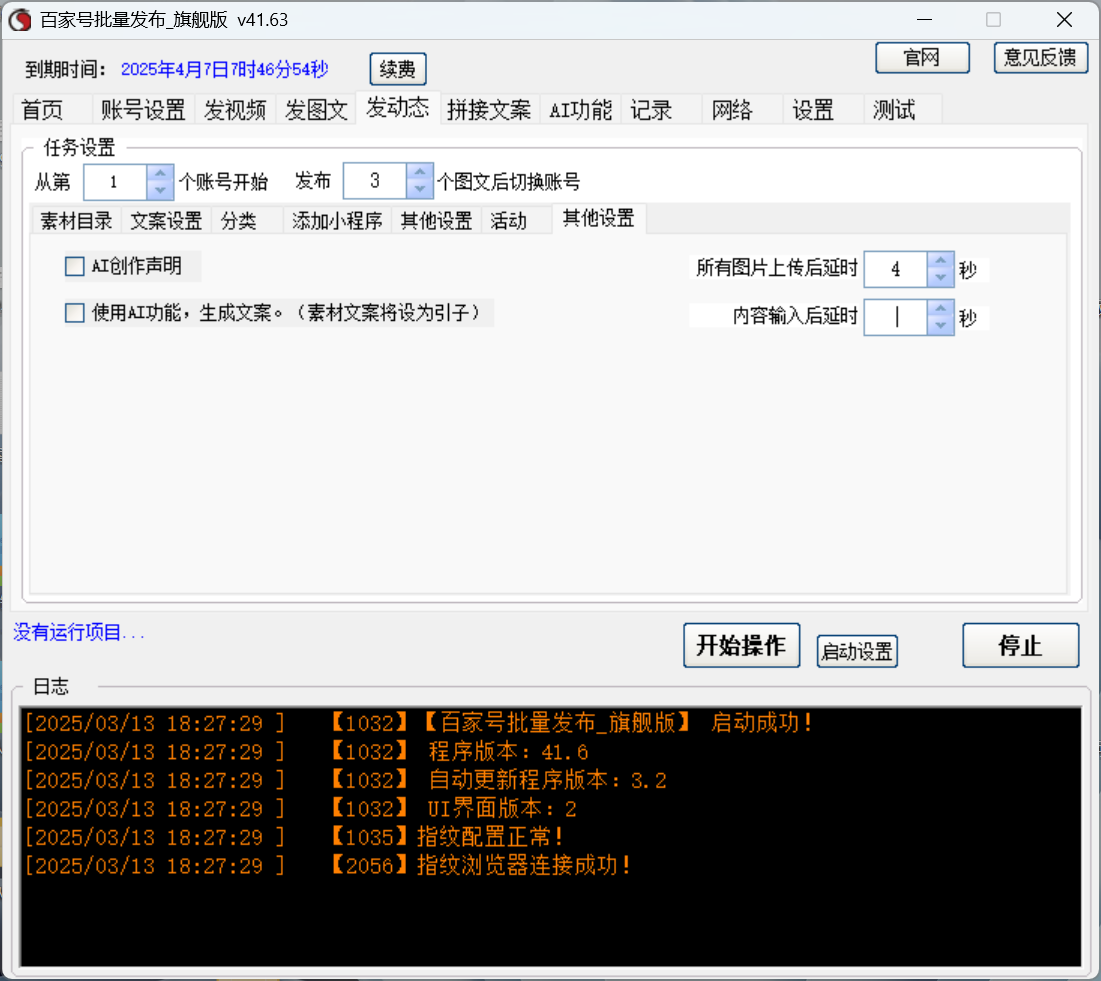Click the 停止 stop button

(x=1020, y=645)
